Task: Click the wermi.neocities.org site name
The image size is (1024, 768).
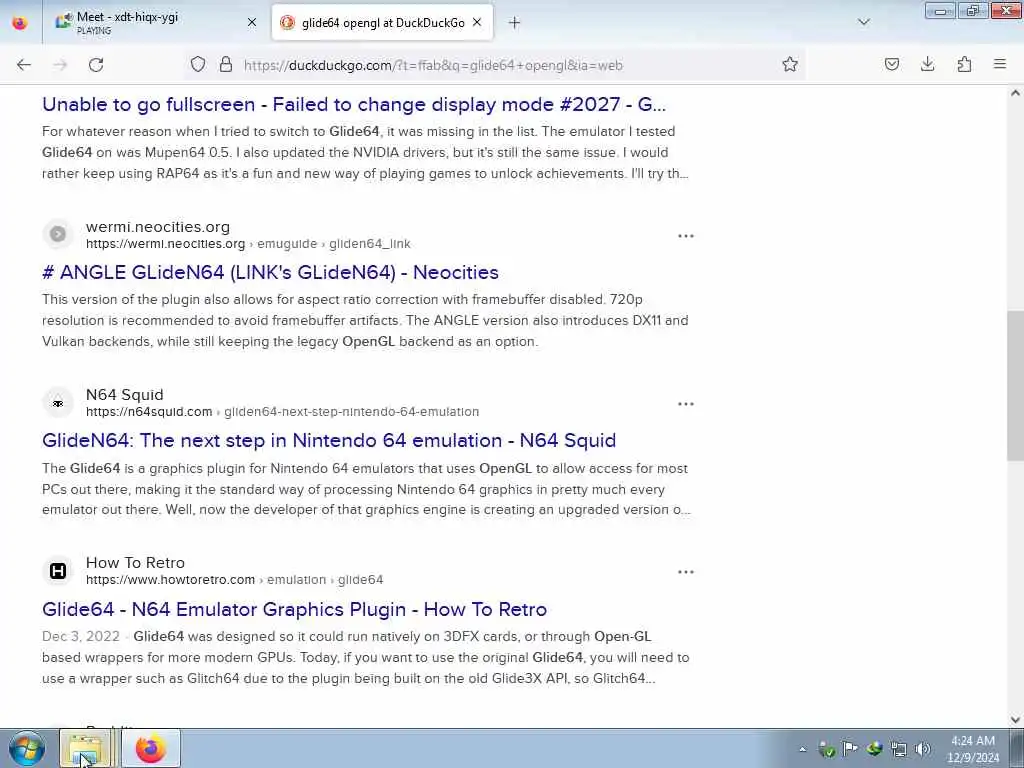Action: coord(157,227)
